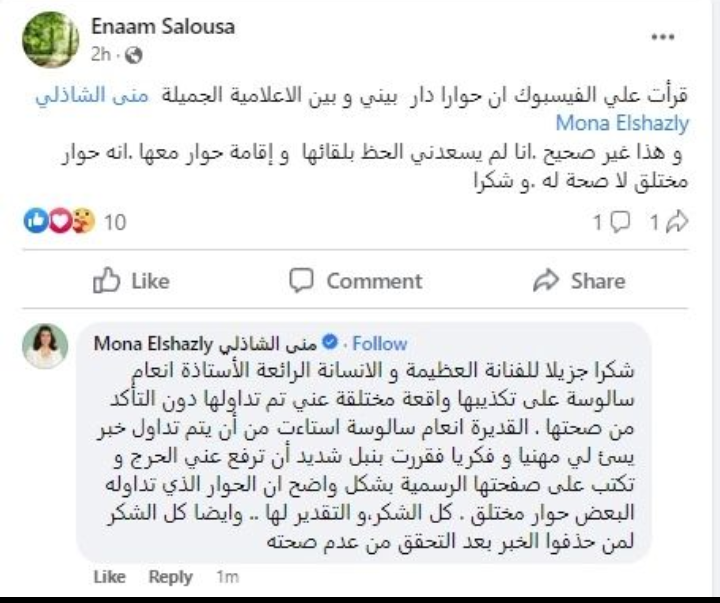
Task: Open the three-dot post options menu
Action: tap(664, 37)
